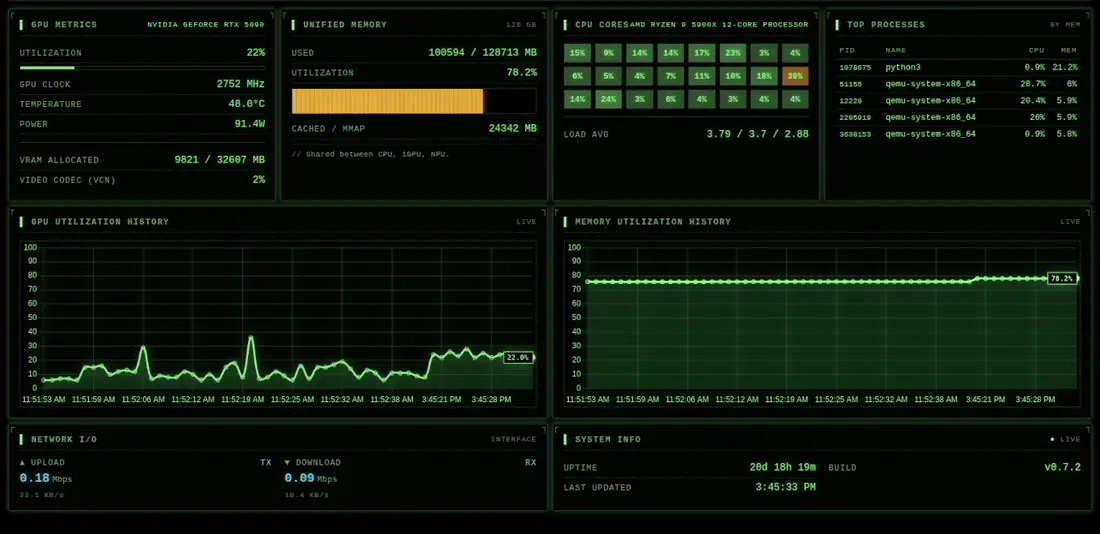The width and height of the screenshot is (1100, 534).
Task: Sort processes by the CPU column header
Action: 1036,51
